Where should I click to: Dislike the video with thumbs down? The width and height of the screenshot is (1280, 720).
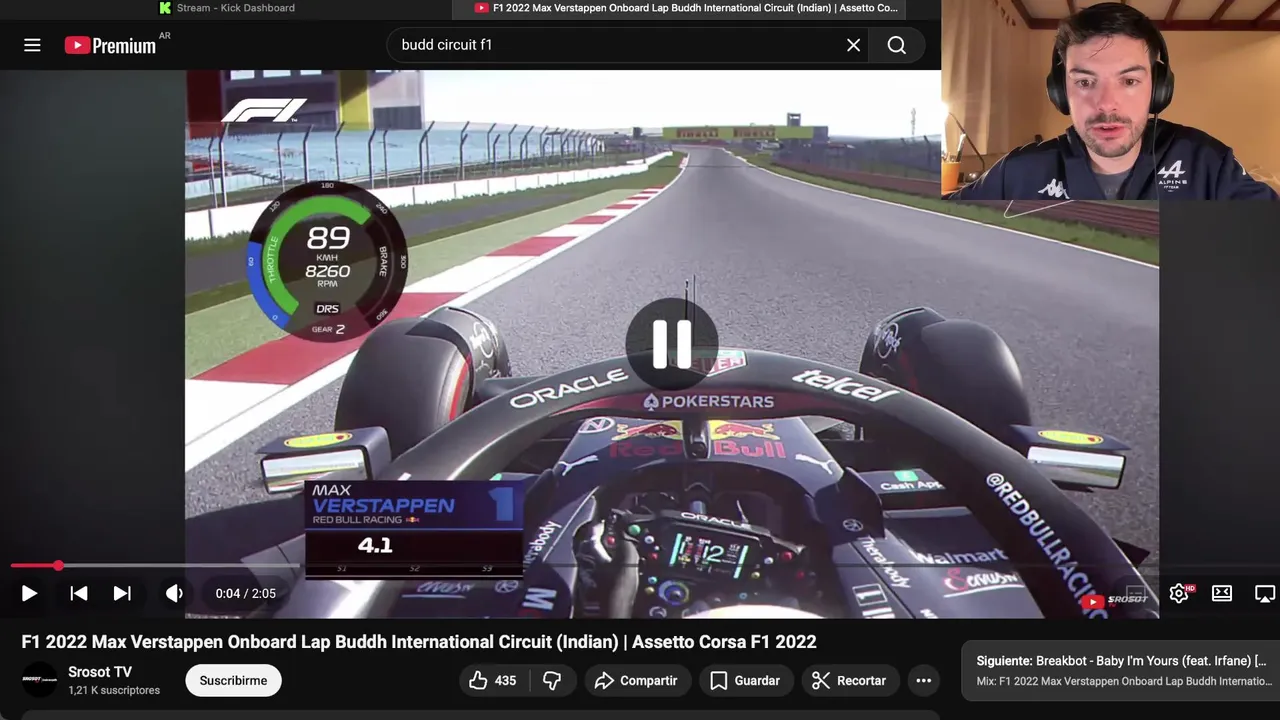coord(552,680)
